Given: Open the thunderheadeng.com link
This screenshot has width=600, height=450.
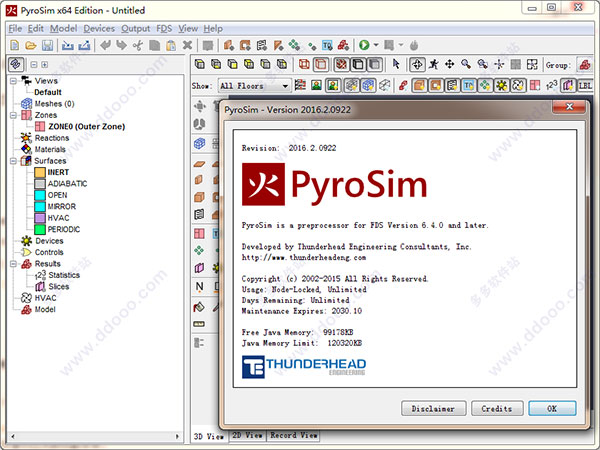Looking at the screenshot, I should point(303,257).
